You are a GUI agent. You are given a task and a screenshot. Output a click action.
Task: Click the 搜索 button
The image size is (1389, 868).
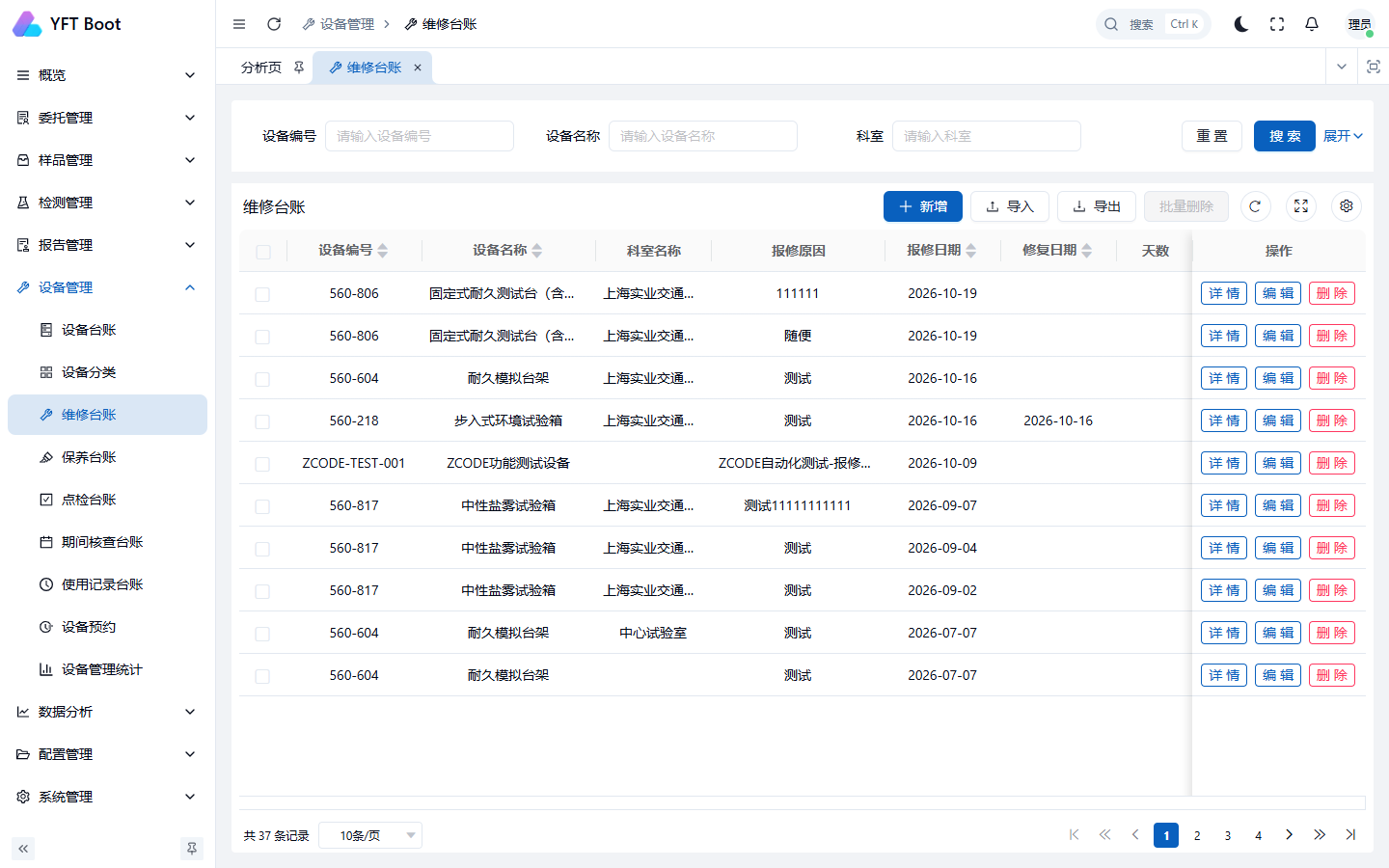(x=1285, y=136)
